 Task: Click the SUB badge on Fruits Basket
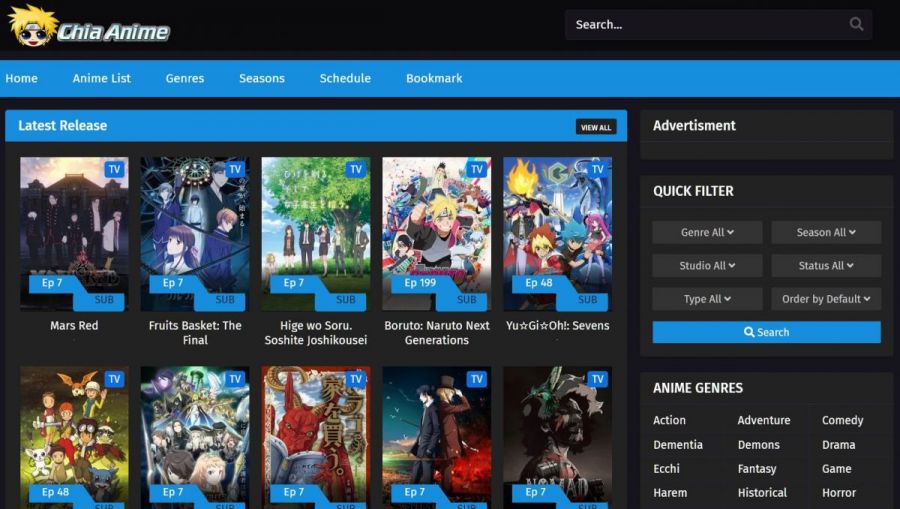224,300
